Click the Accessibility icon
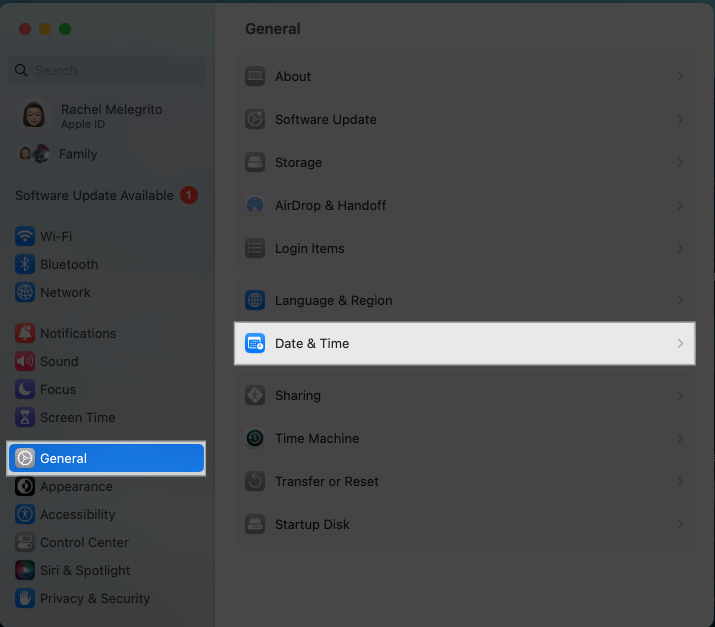Image resolution: width=715 pixels, height=627 pixels. pyautogui.click(x=25, y=514)
